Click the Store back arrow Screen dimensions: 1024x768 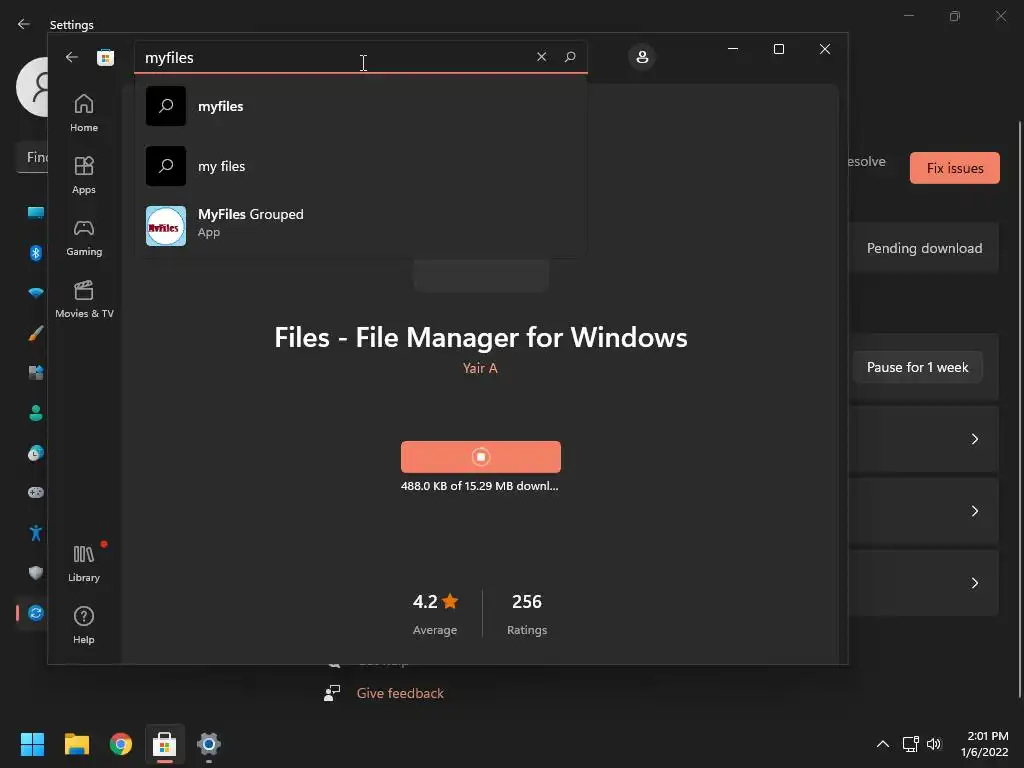[71, 57]
